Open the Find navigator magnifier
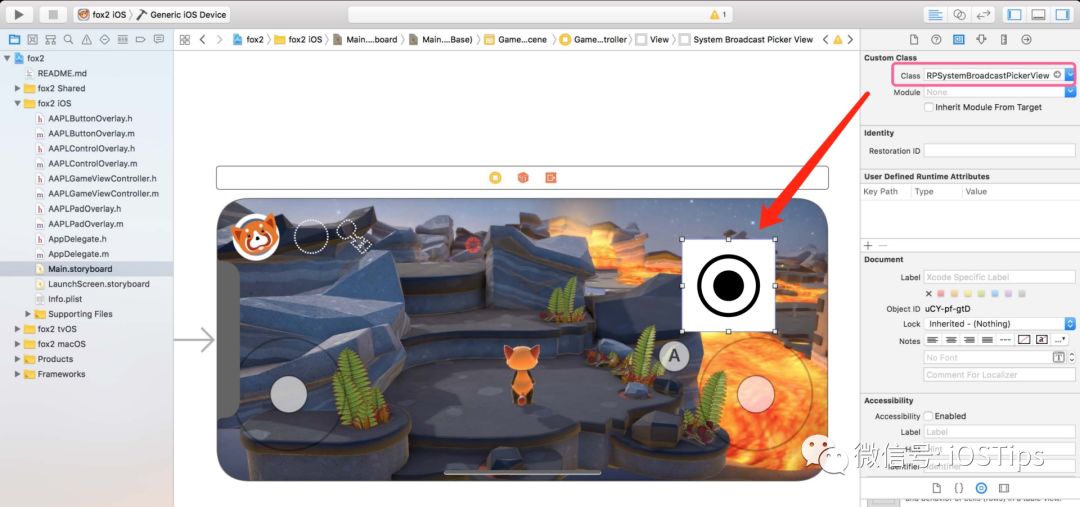1080x507 pixels. click(x=68, y=40)
